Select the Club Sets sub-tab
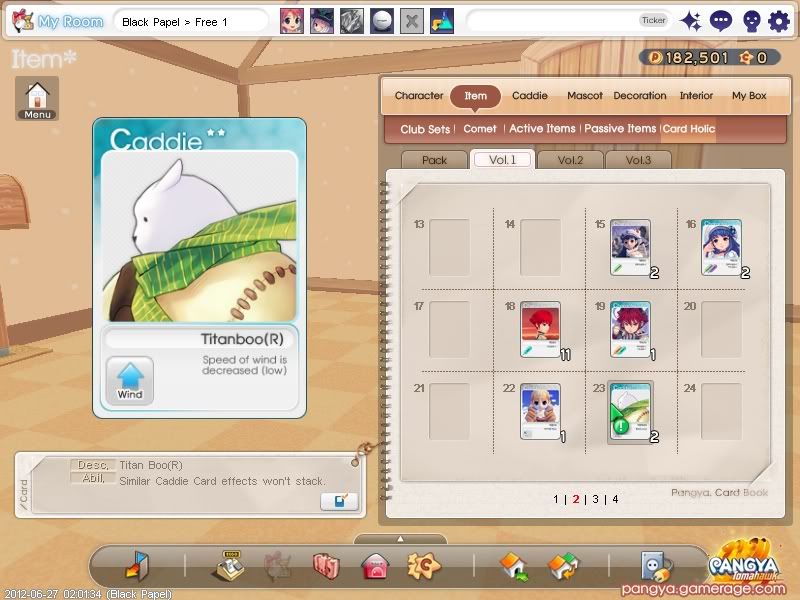Viewport: 800px width, 600px height. click(425, 129)
